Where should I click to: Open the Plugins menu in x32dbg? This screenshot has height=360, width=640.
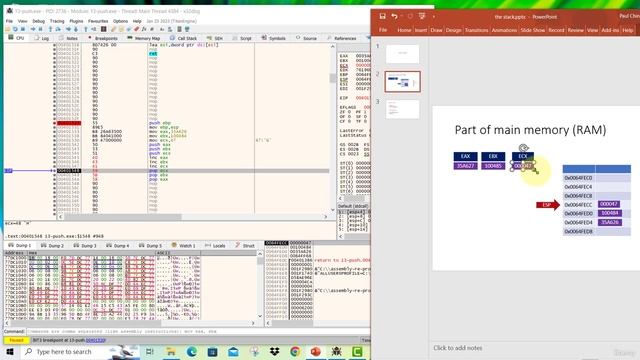coord(76,21)
